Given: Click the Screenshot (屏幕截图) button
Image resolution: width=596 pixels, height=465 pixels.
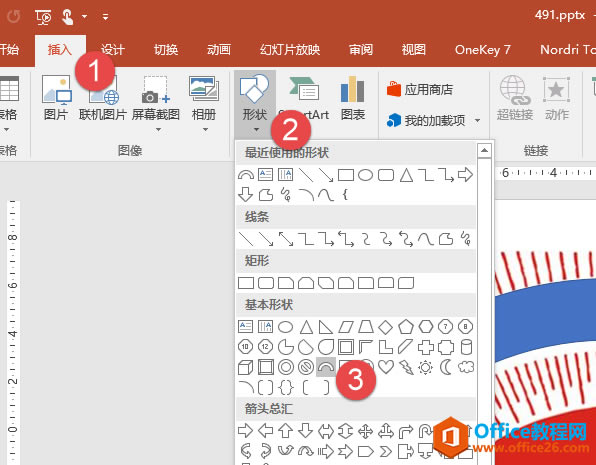Looking at the screenshot, I should pos(155,103).
